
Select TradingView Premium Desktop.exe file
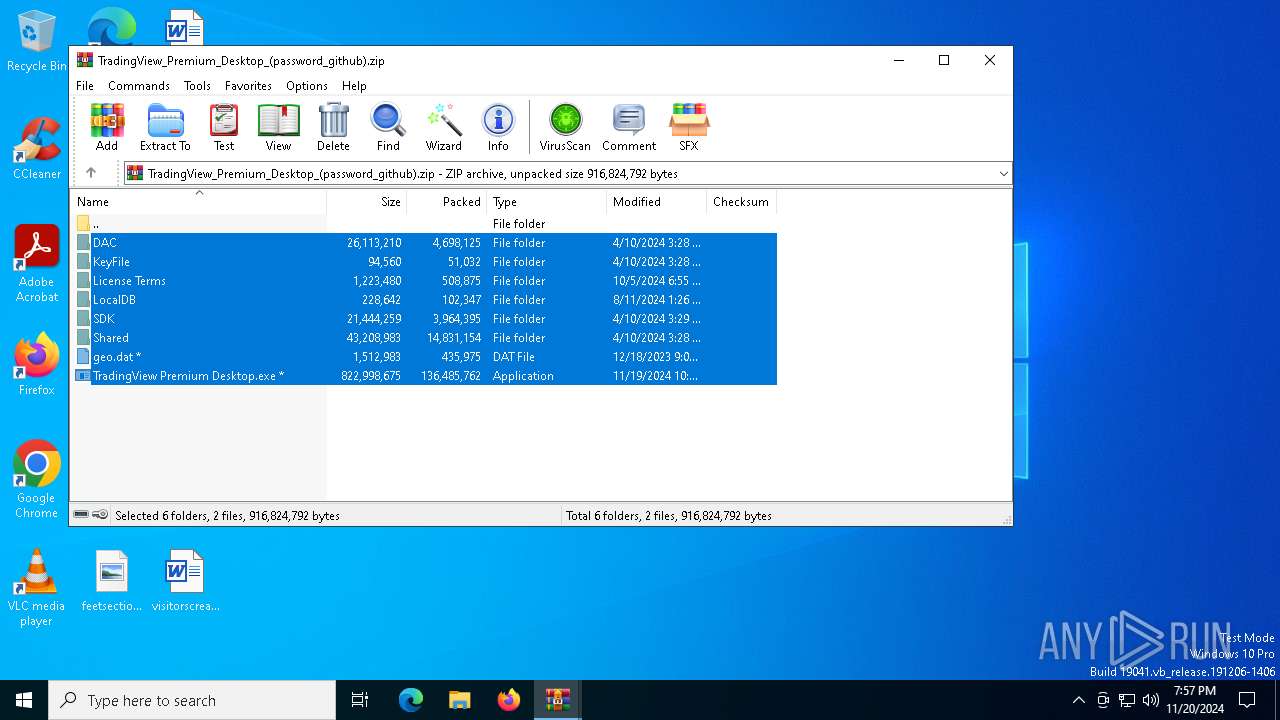188,376
